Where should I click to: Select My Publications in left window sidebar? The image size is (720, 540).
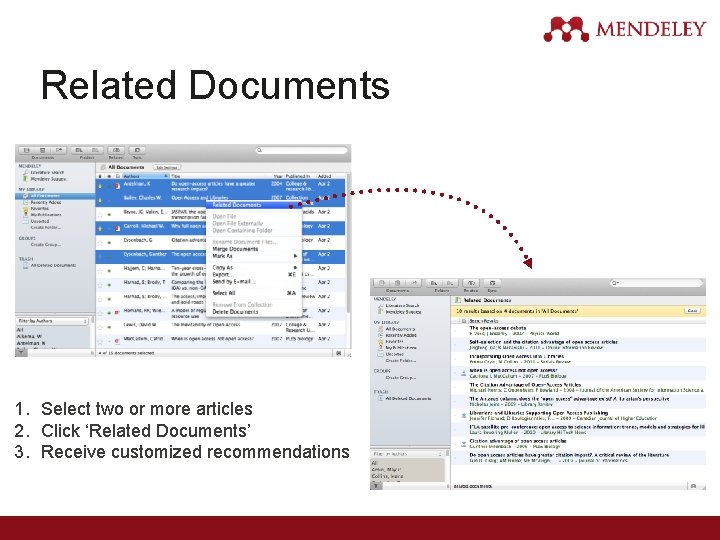click(42, 214)
